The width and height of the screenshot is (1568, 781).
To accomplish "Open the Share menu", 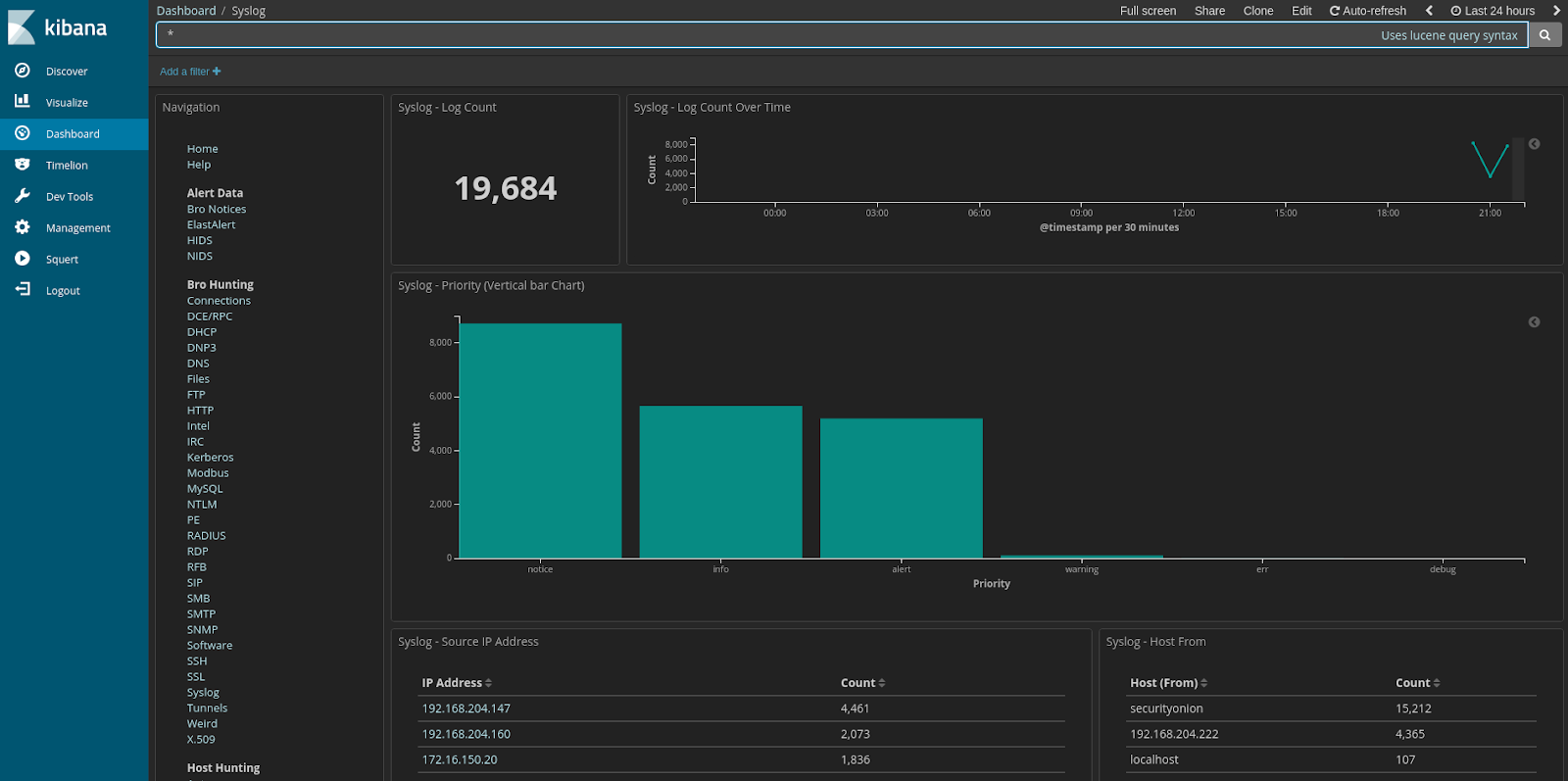I will tap(1209, 11).
